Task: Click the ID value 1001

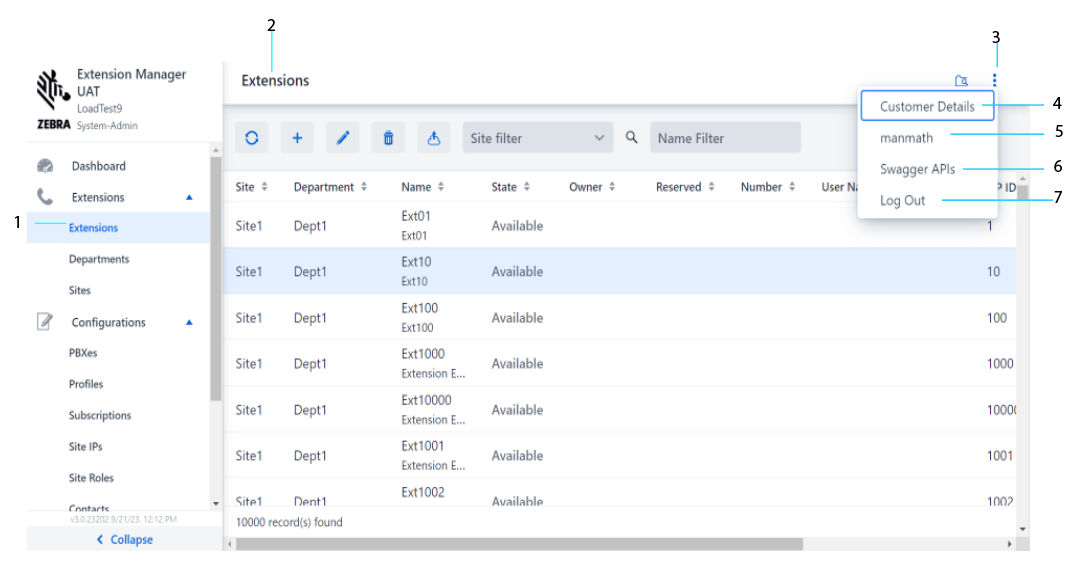Action: point(1000,455)
